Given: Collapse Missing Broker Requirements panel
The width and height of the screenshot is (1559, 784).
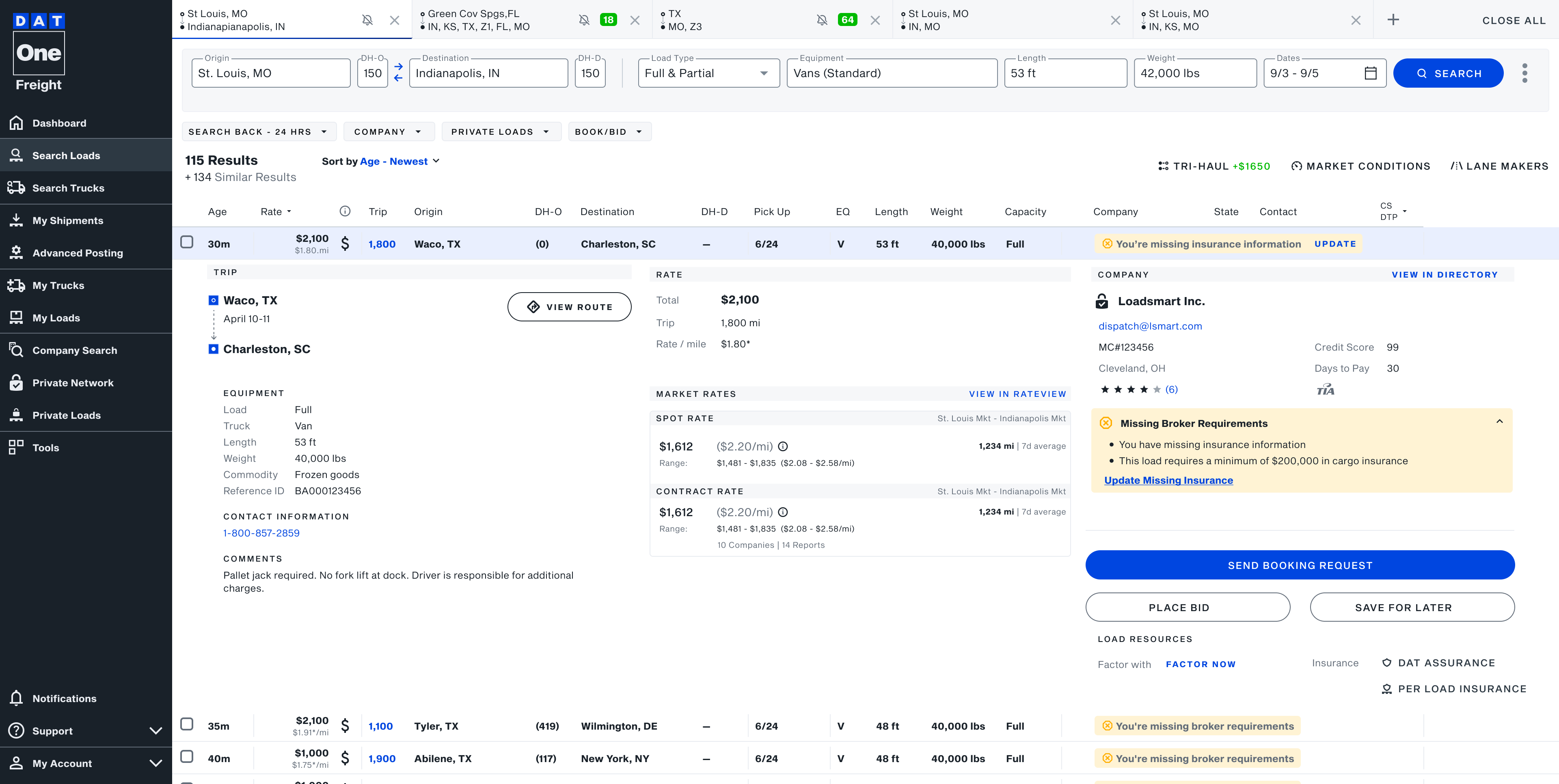Looking at the screenshot, I should click(1499, 422).
